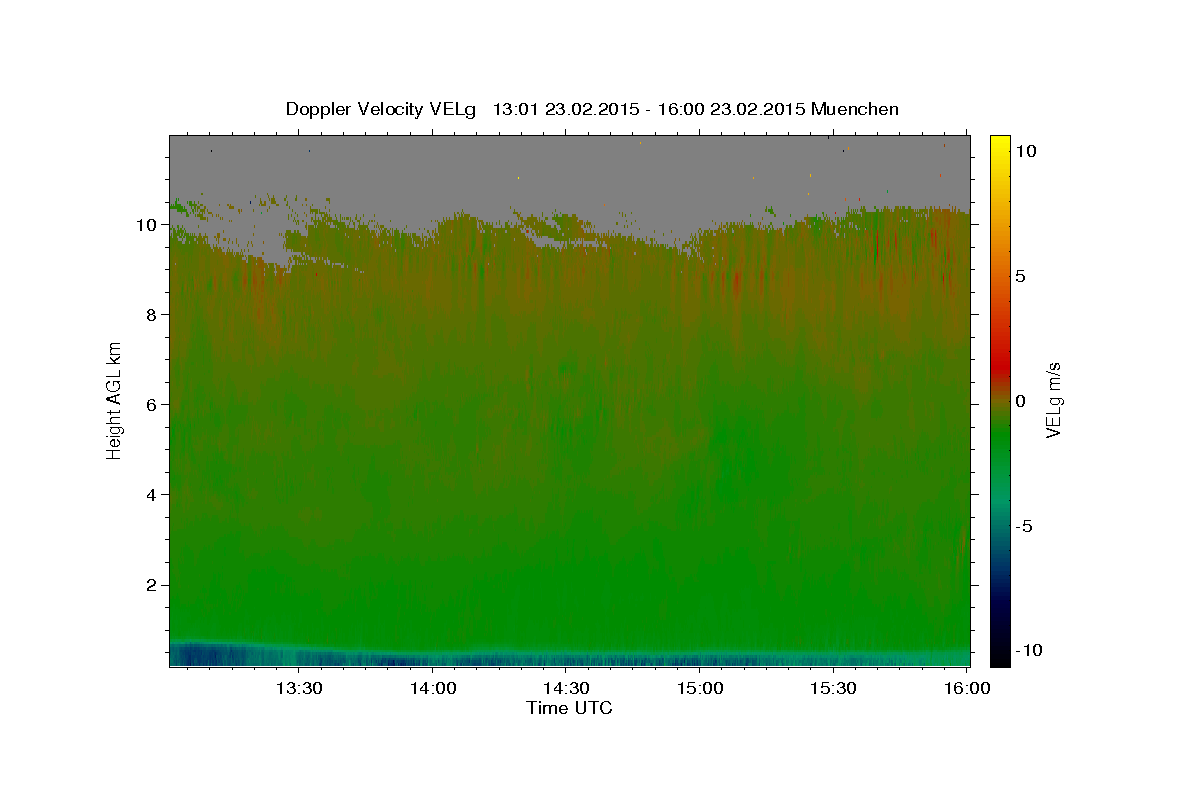
Task: Click the 14:30 time tick label
Action: pyautogui.click(x=566, y=688)
